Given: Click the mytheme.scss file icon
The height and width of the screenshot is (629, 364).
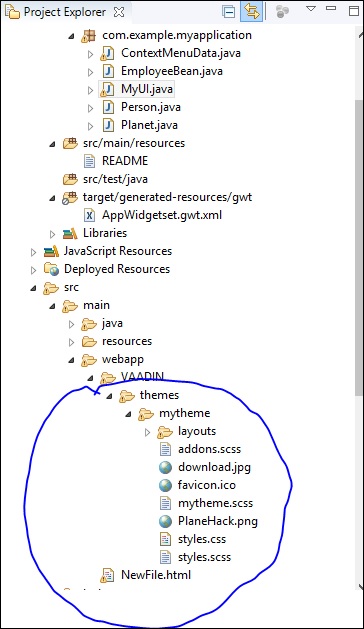Looking at the screenshot, I should coord(165,503).
